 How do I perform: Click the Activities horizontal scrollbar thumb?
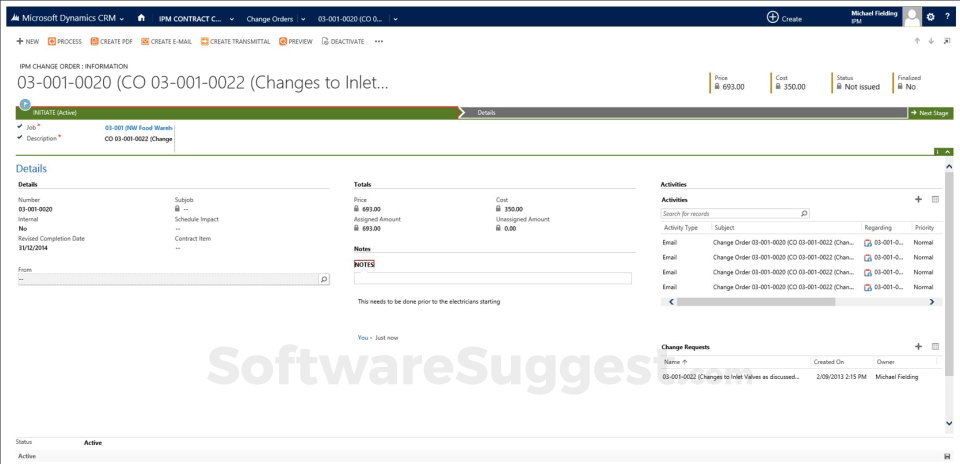coord(756,302)
